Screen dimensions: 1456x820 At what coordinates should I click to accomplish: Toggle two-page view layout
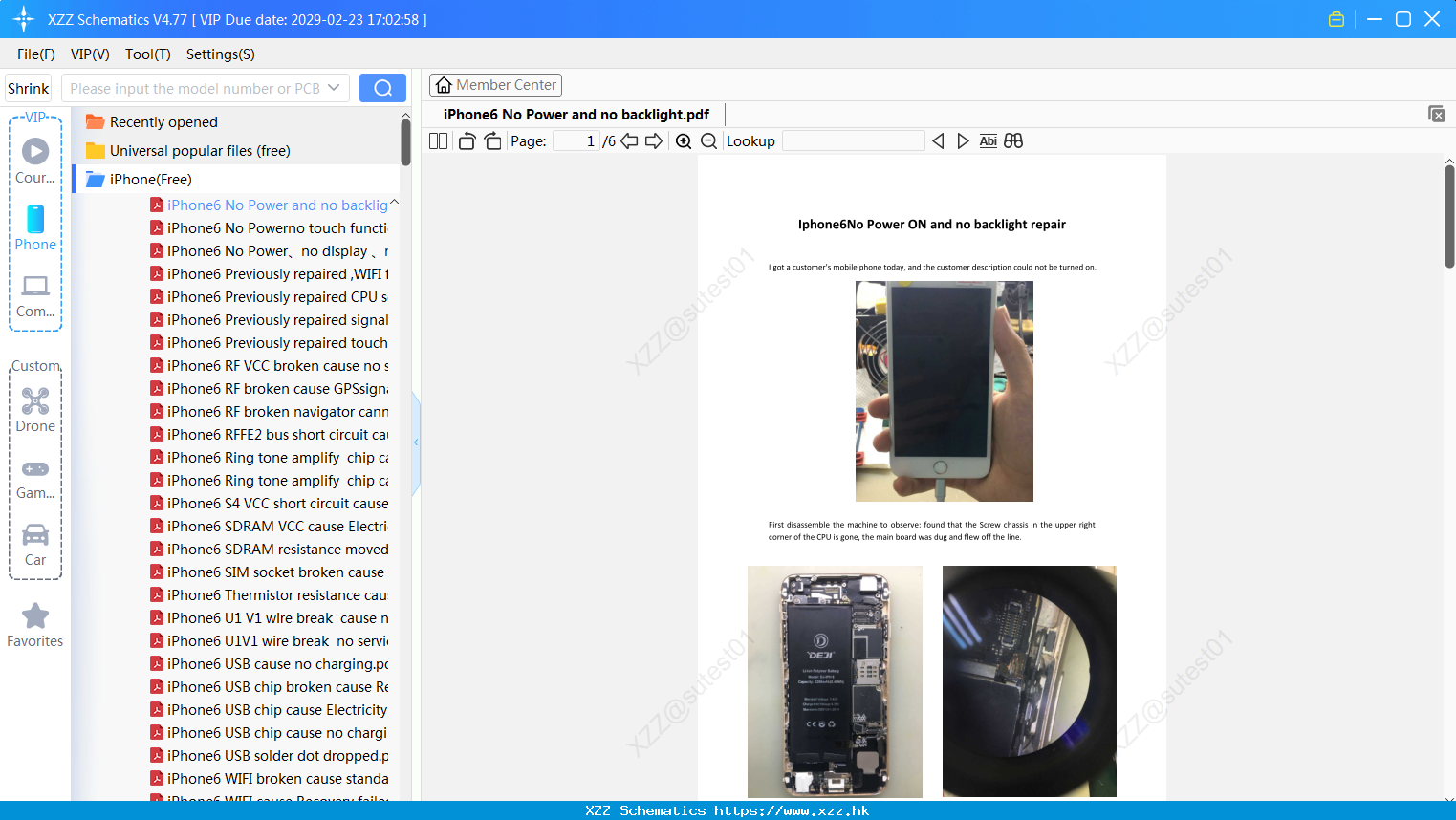point(438,141)
